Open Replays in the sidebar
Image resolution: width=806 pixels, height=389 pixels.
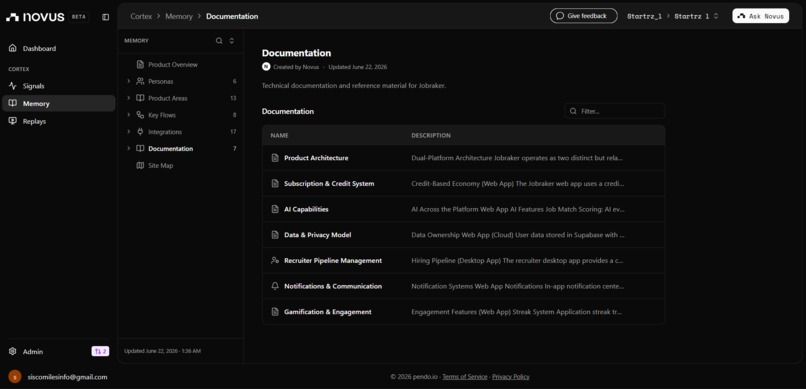[x=59, y=121]
